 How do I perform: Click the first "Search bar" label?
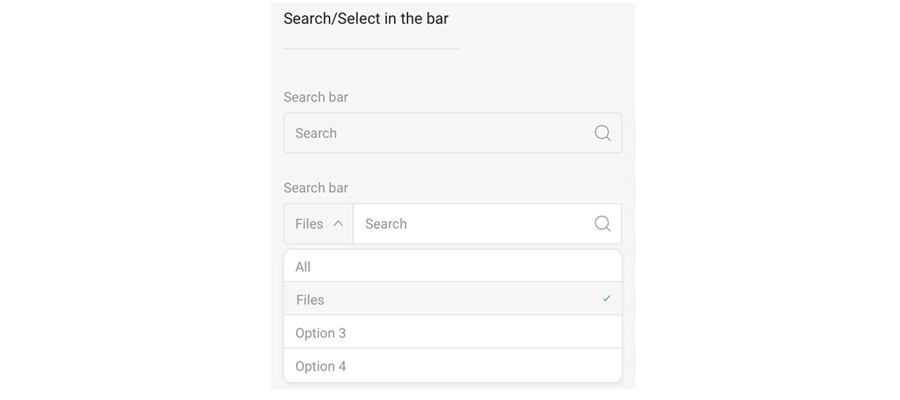pyautogui.click(x=315, y=97)
